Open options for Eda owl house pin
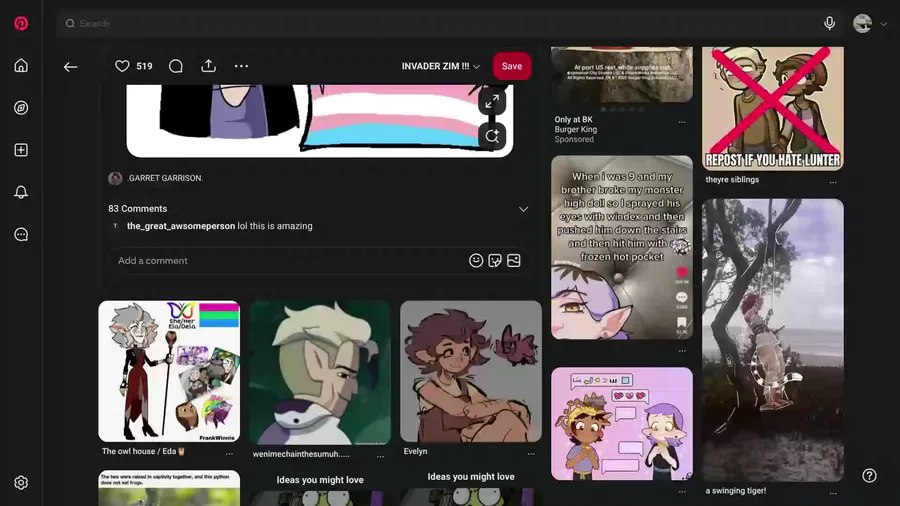 coord(229,454)
